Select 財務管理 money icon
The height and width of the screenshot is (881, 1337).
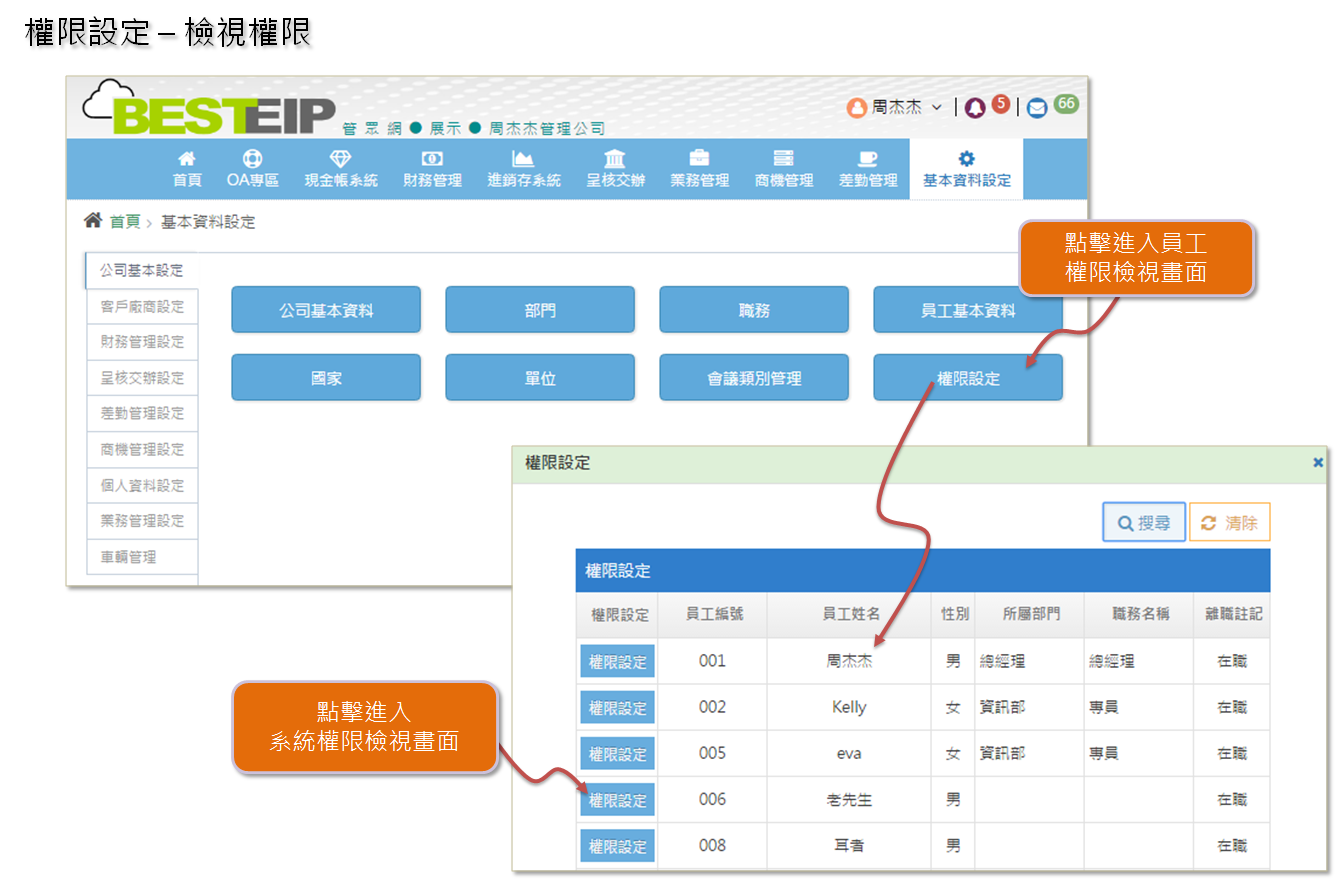(432, 159)
